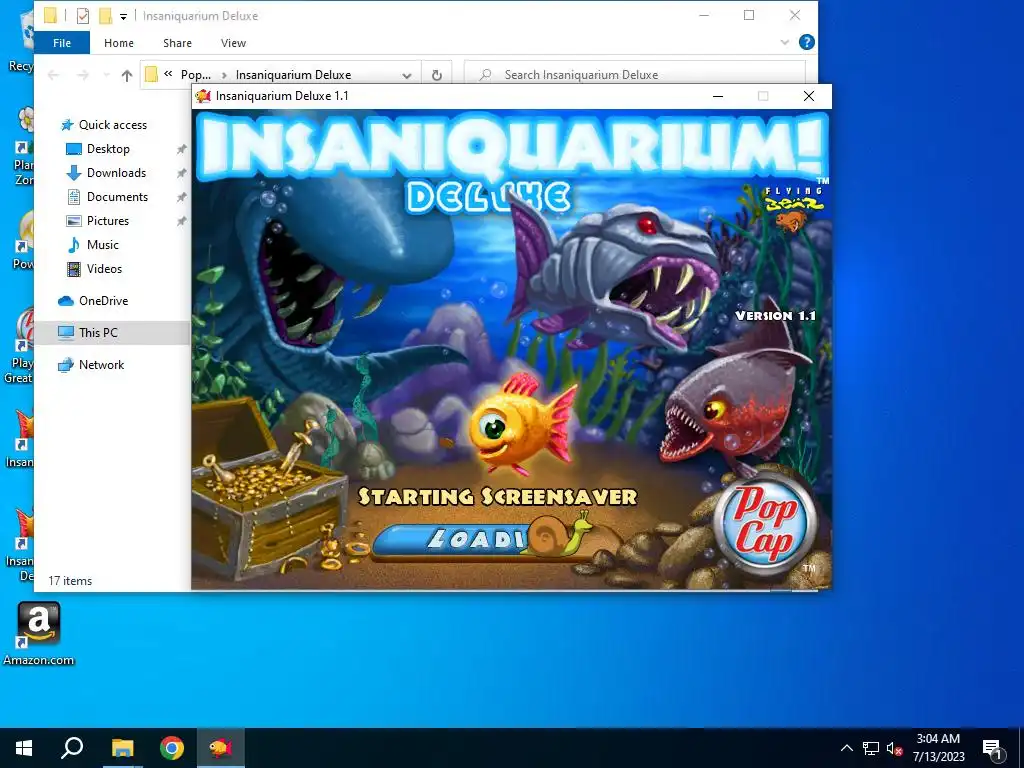Open File Explorer from the taskbar
The image size is (1024, 768).
tap(123, 748)
